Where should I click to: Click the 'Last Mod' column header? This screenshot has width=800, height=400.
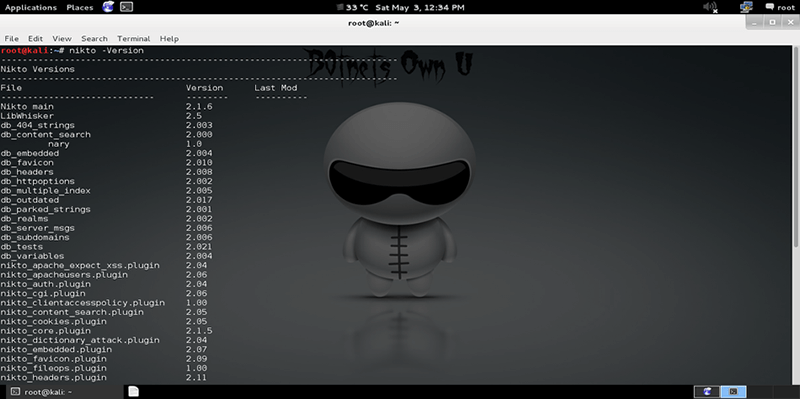click(x=276, y=88)
